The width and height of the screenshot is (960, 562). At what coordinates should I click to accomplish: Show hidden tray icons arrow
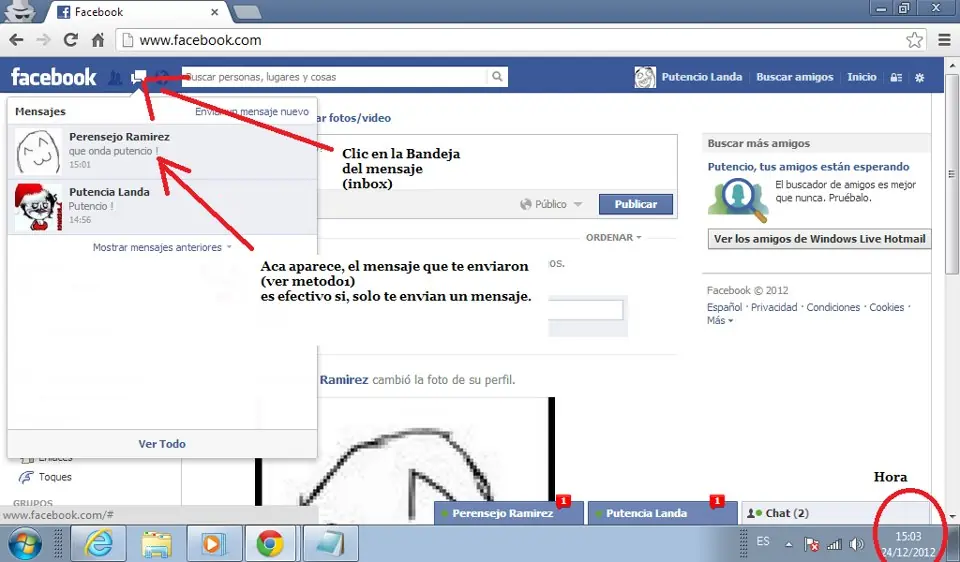pos(789,544)
